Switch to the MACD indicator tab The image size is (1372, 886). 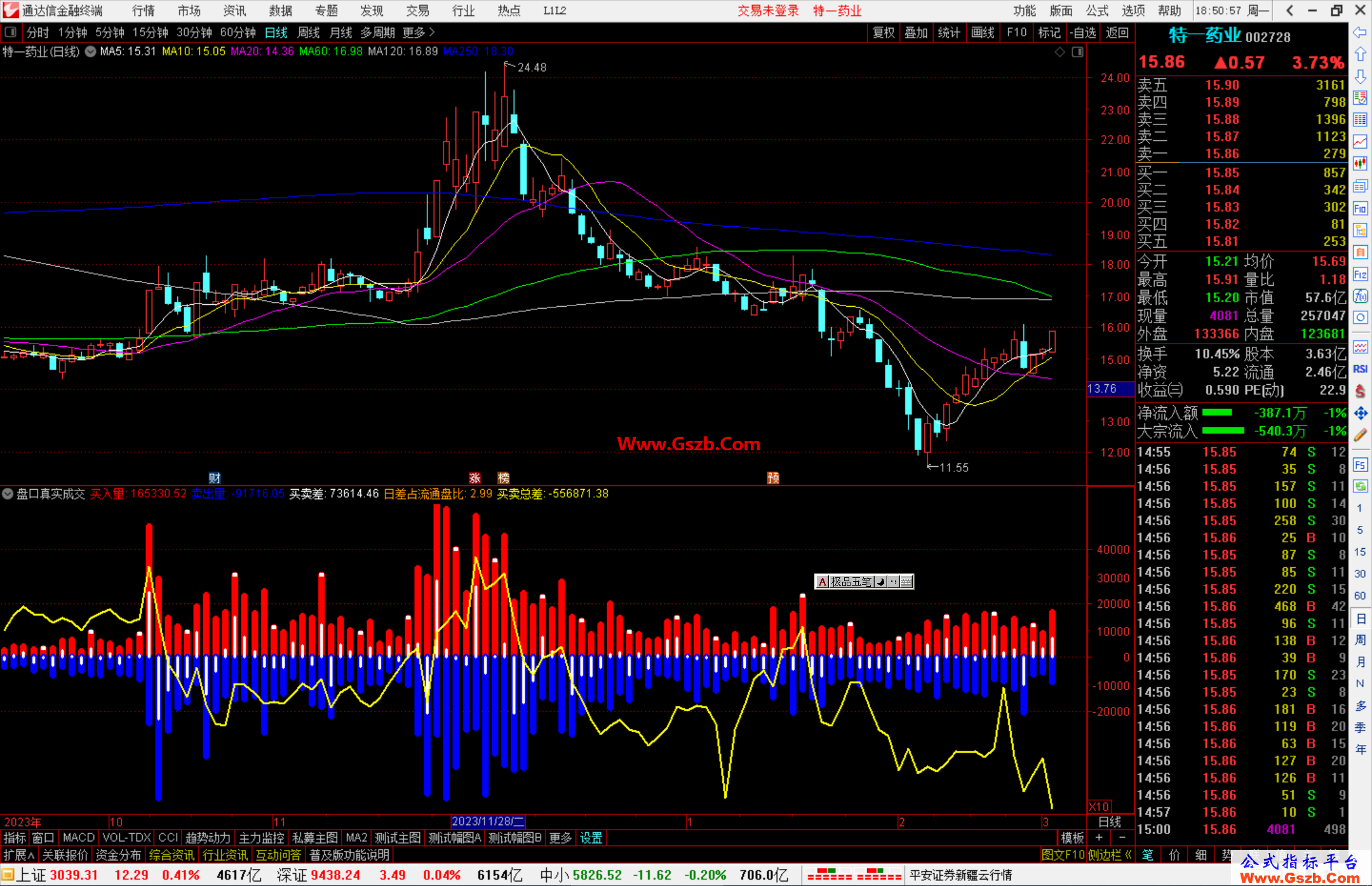coord(78,838)
